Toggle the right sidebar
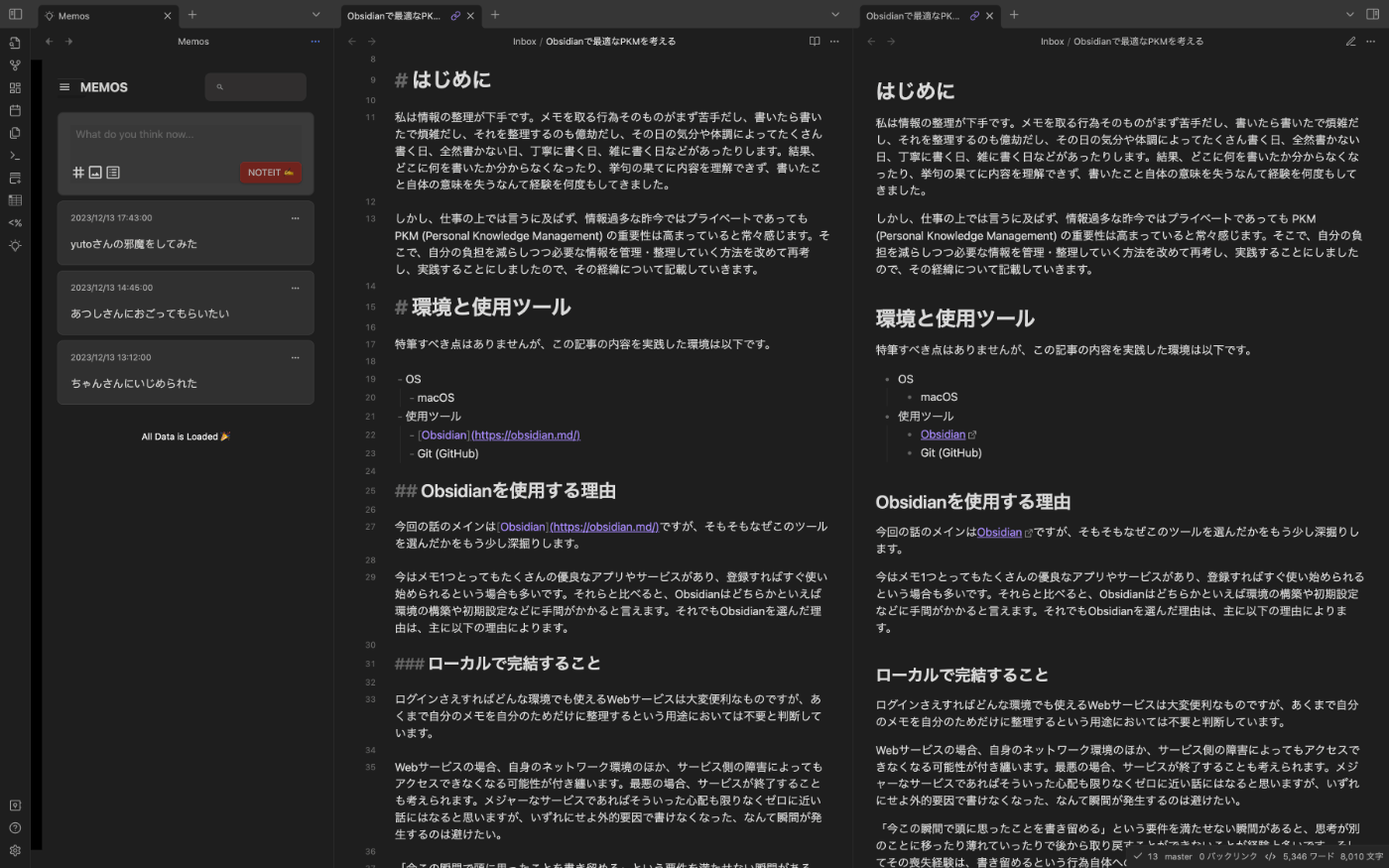Screen dimensions: 1389x868 tap(1372, 15)
